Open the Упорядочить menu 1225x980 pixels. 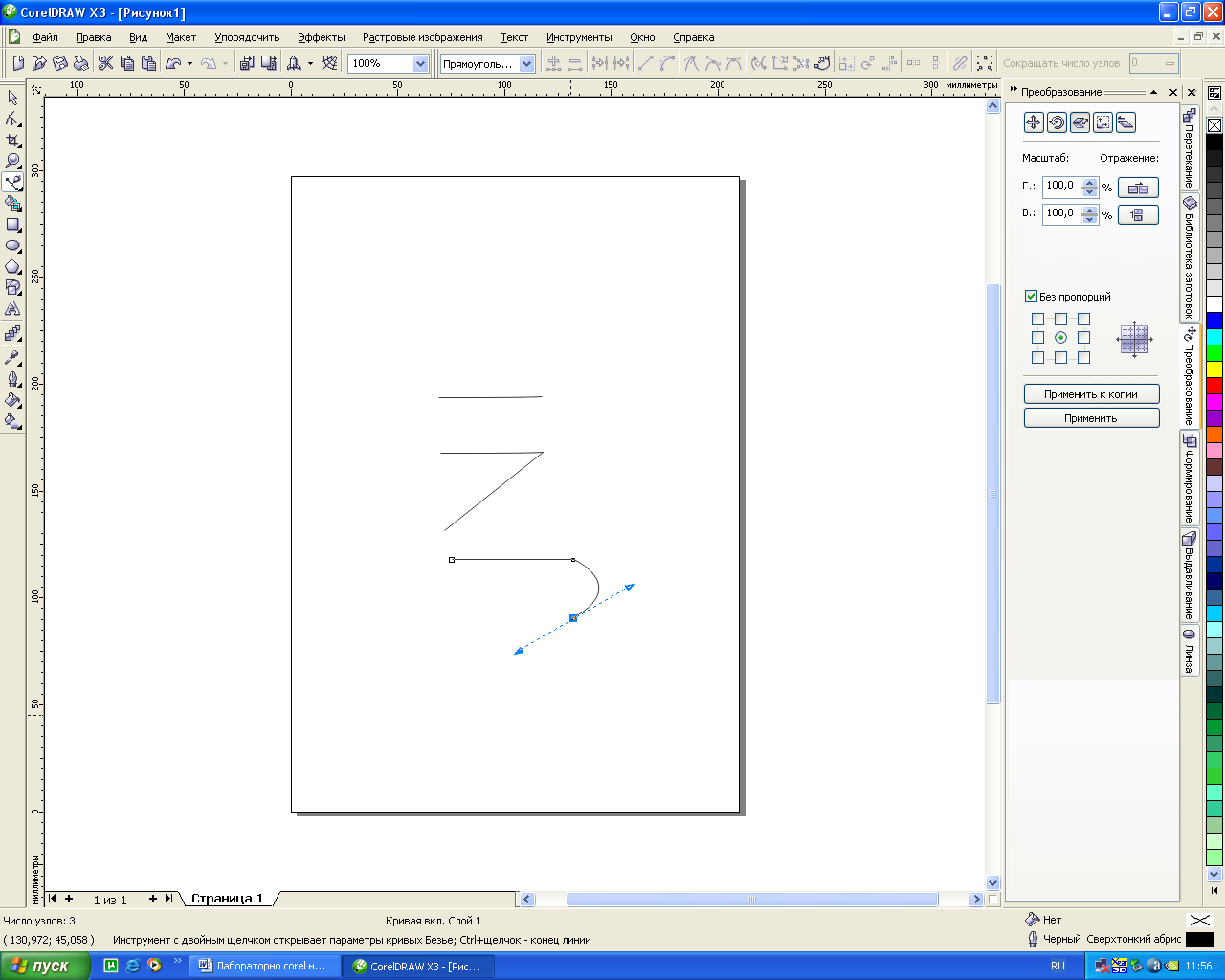(247, 37)
